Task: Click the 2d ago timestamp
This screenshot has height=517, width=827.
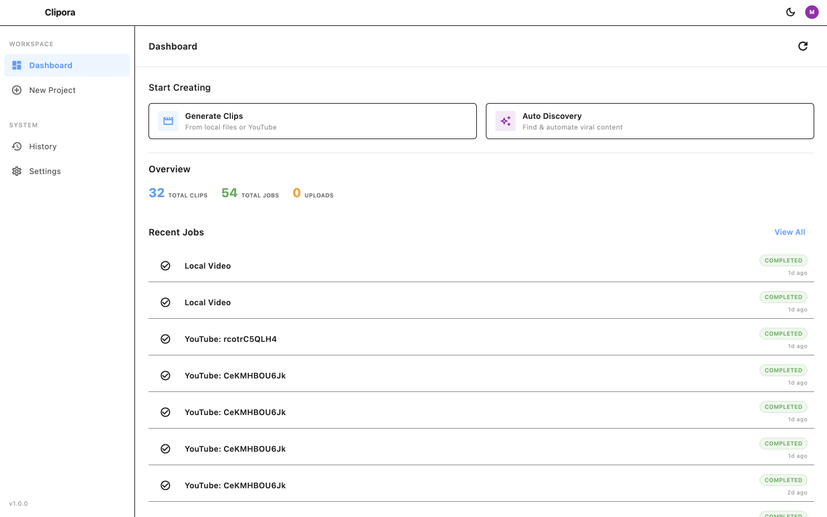Action: pos(797,493)
